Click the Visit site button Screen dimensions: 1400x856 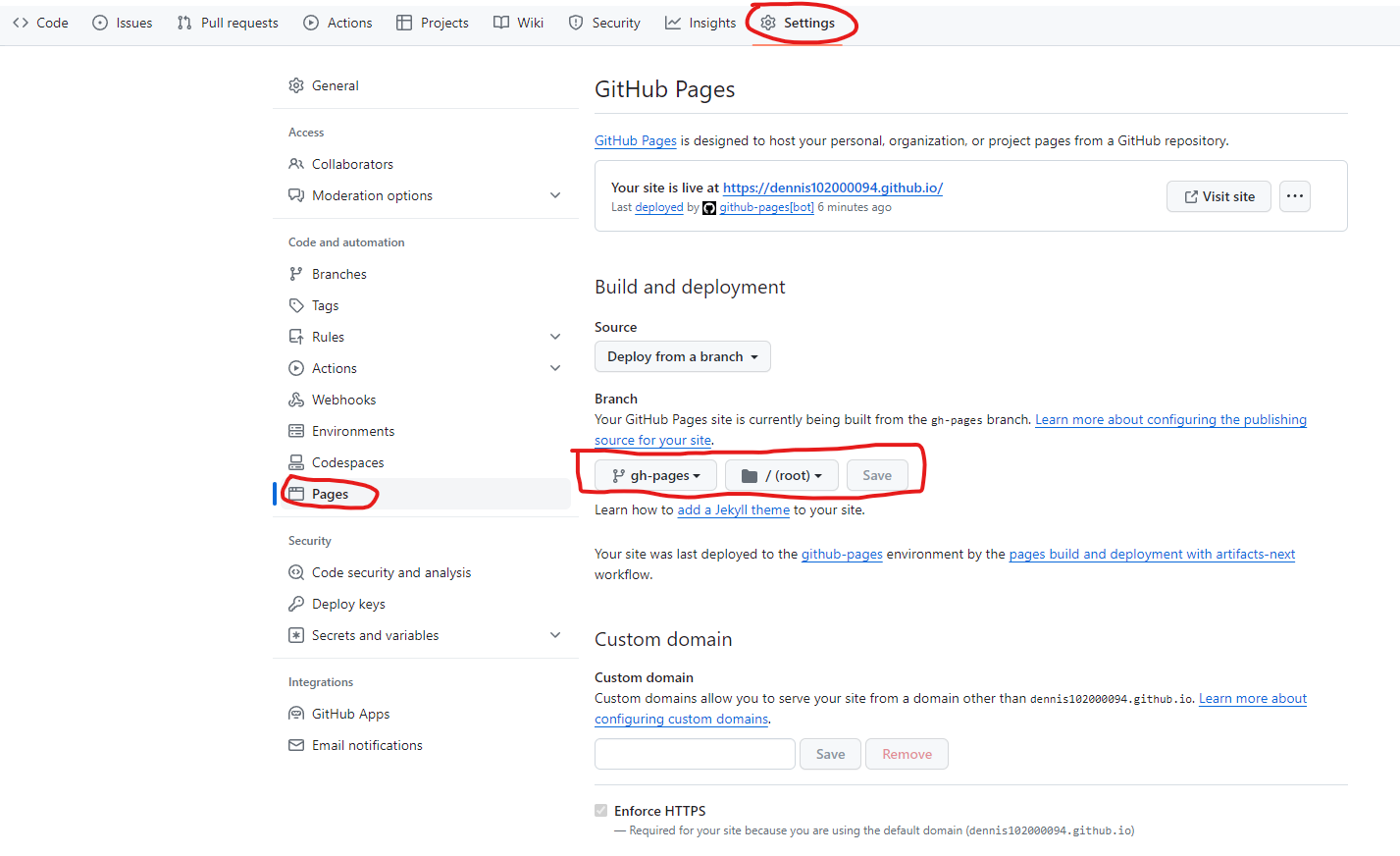(1219, 196)
